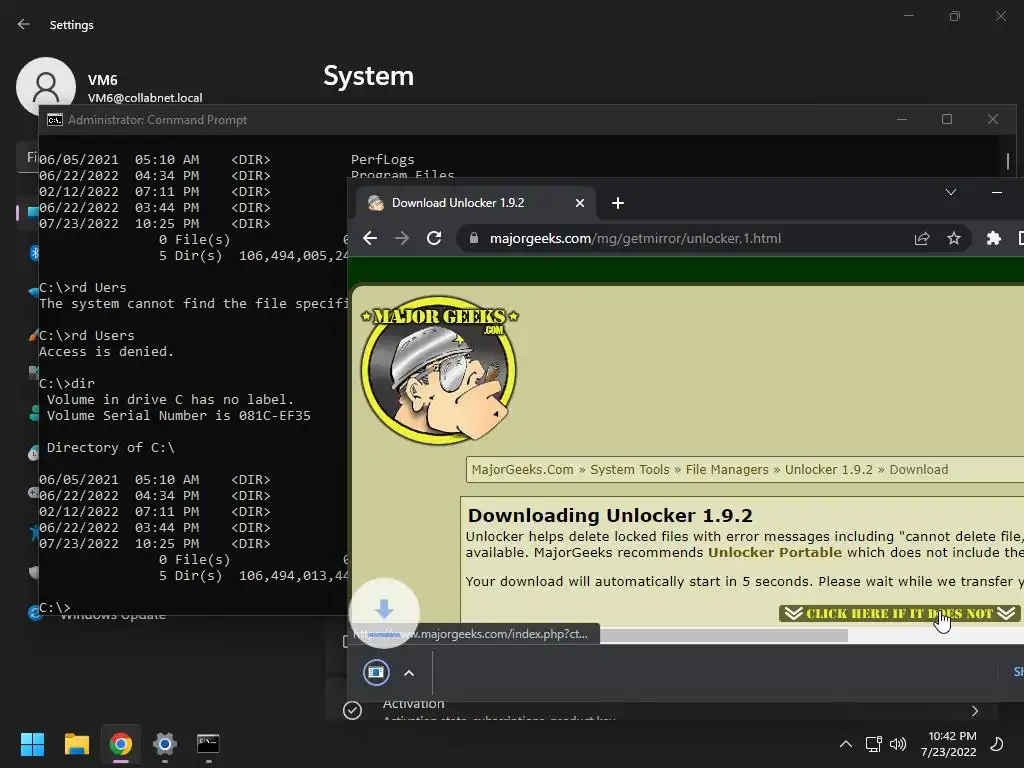1024x768 pixels.
Task: Click Command Prompt vertical scrollbar
Action: 1008,160
